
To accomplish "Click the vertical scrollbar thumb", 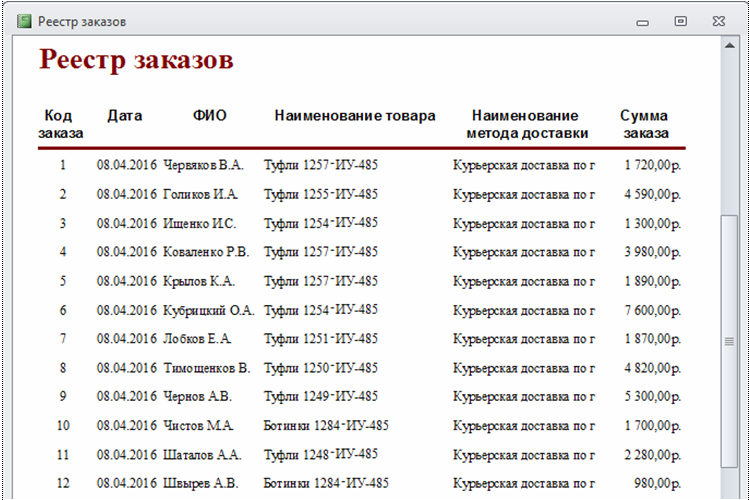I will click(x=729, y=341).
